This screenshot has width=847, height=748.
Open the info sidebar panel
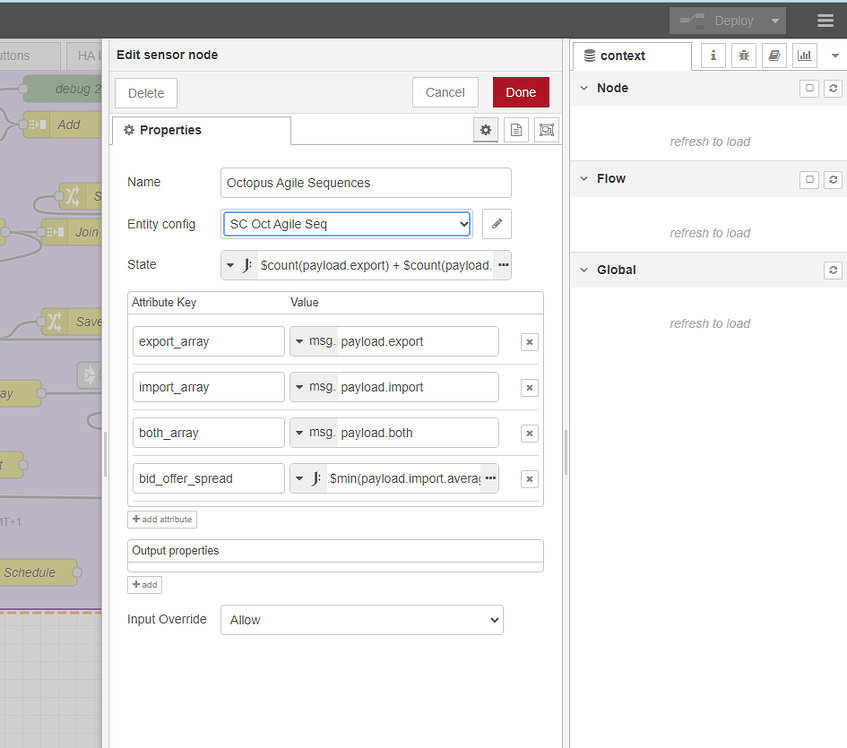point(713,55)
